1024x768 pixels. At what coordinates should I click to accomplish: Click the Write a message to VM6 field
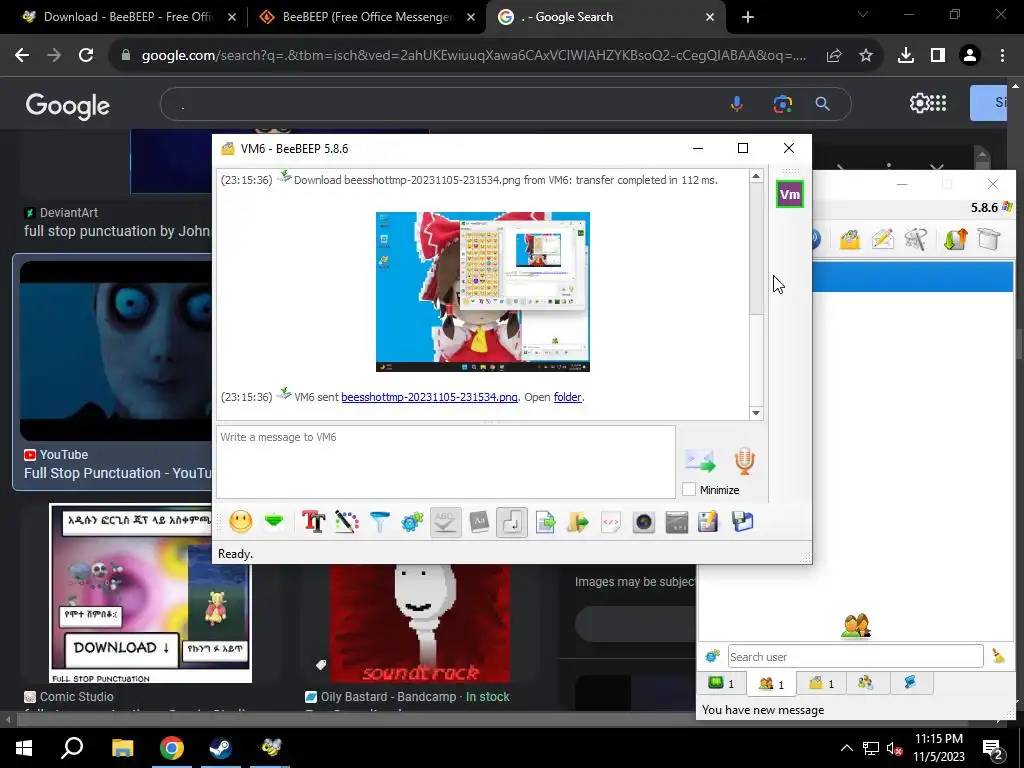445,462
